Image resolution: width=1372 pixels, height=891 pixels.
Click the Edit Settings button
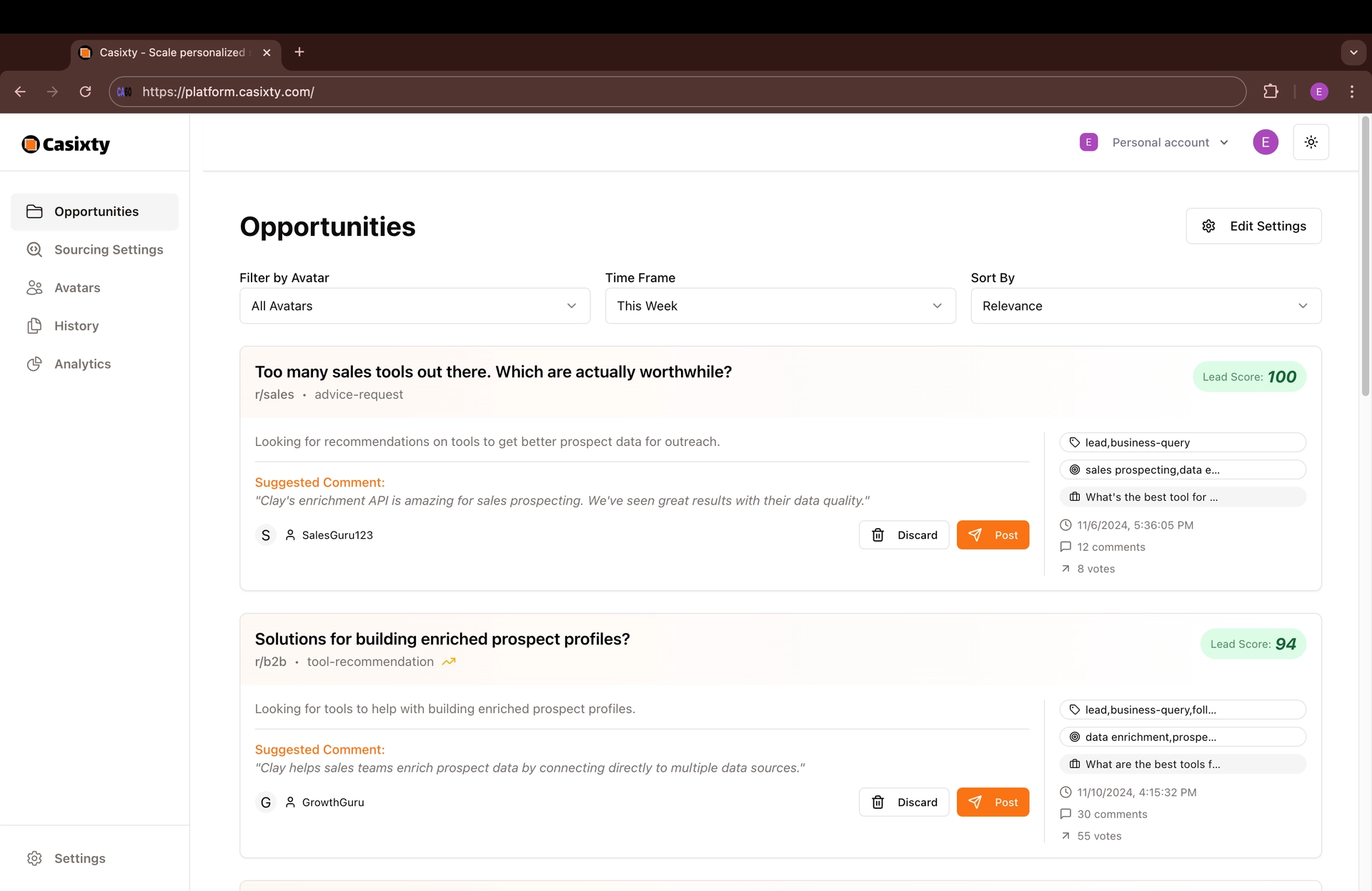[x=1253, y=226]
